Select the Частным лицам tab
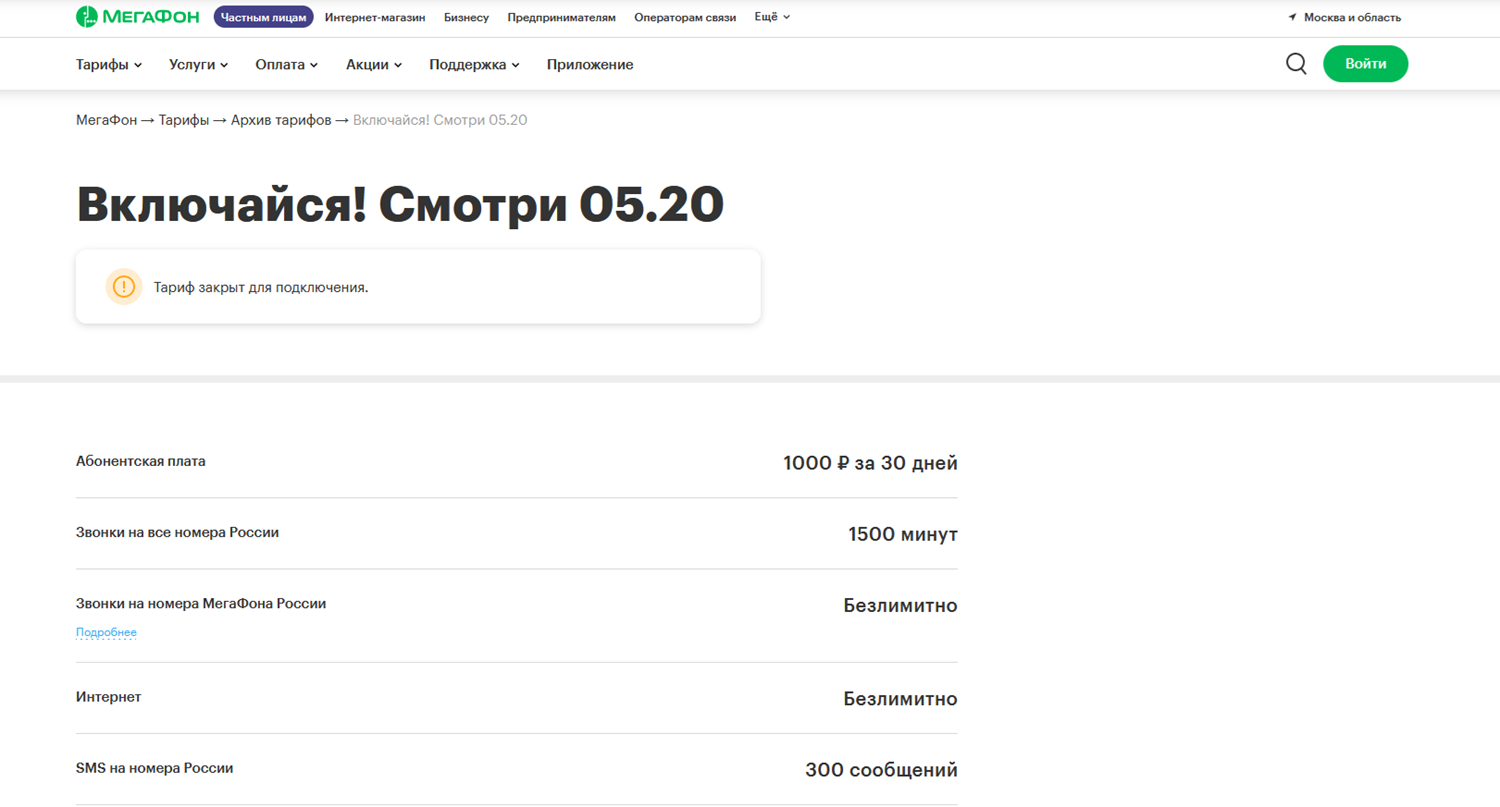 [264, 17]
